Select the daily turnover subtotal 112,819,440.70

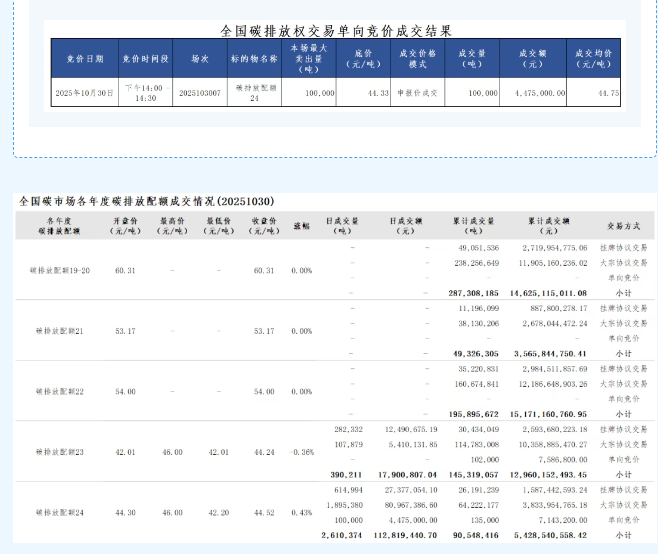[398, 535]
